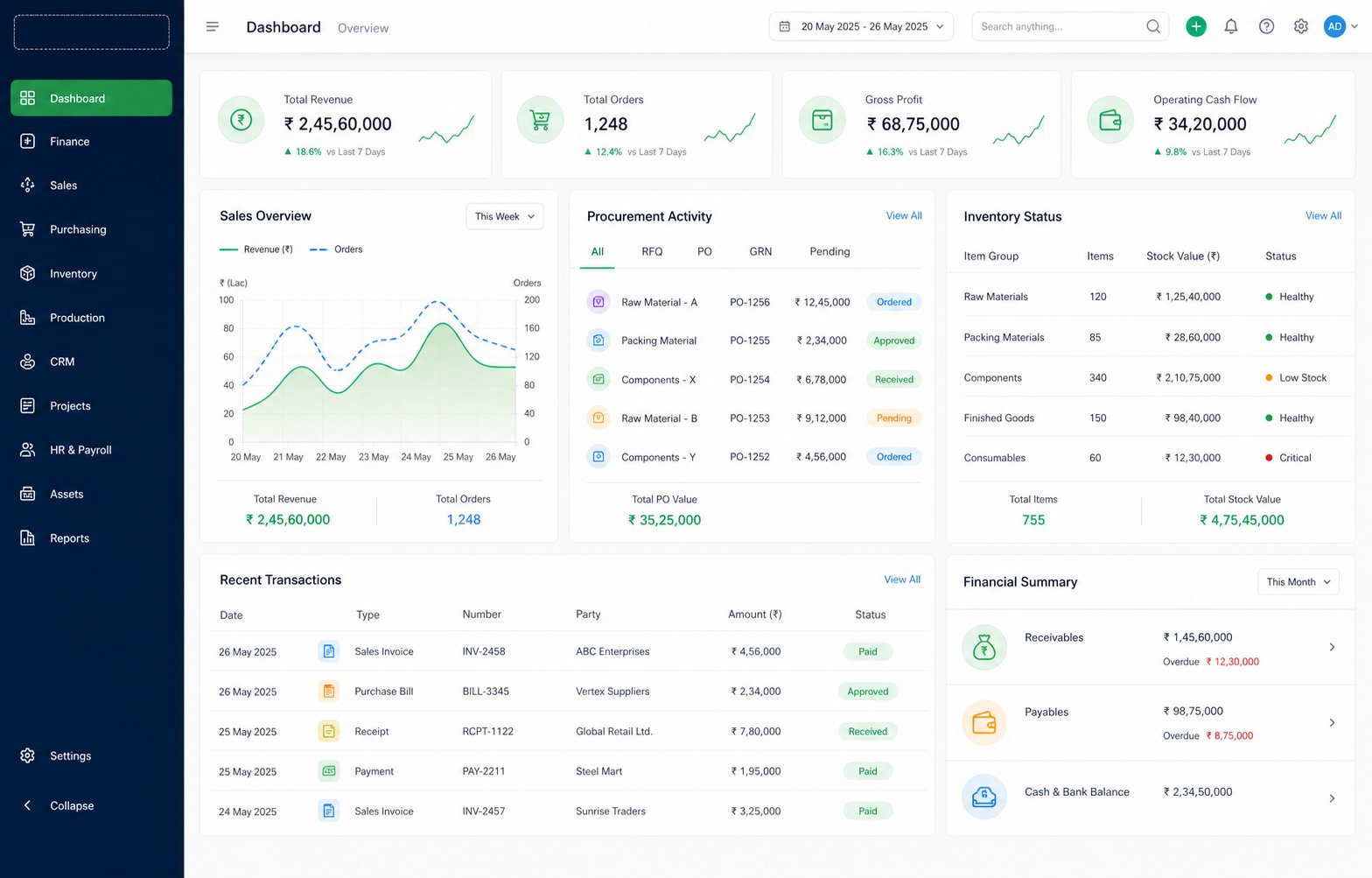The image size is (1372, 878).
Task: Click the RCPT-1122 receipt icon
Action: [x=329, y=731]
